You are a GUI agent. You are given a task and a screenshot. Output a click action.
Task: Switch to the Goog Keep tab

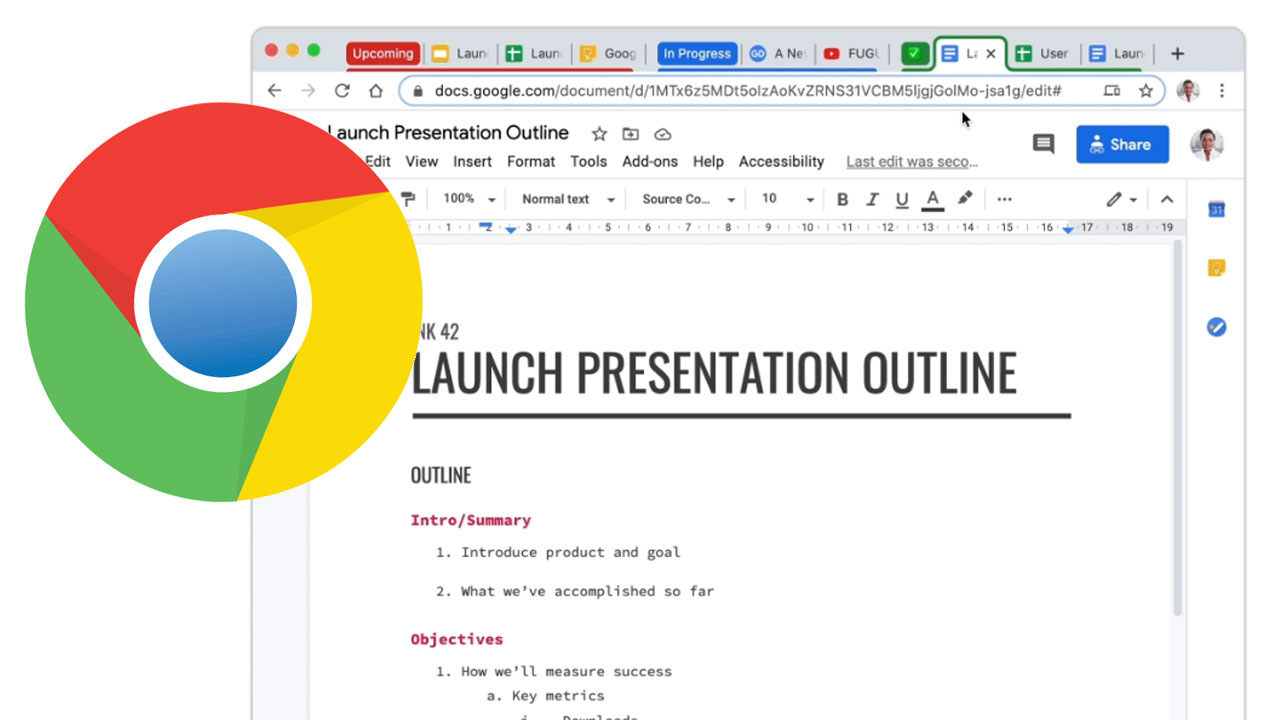point(608,54)
